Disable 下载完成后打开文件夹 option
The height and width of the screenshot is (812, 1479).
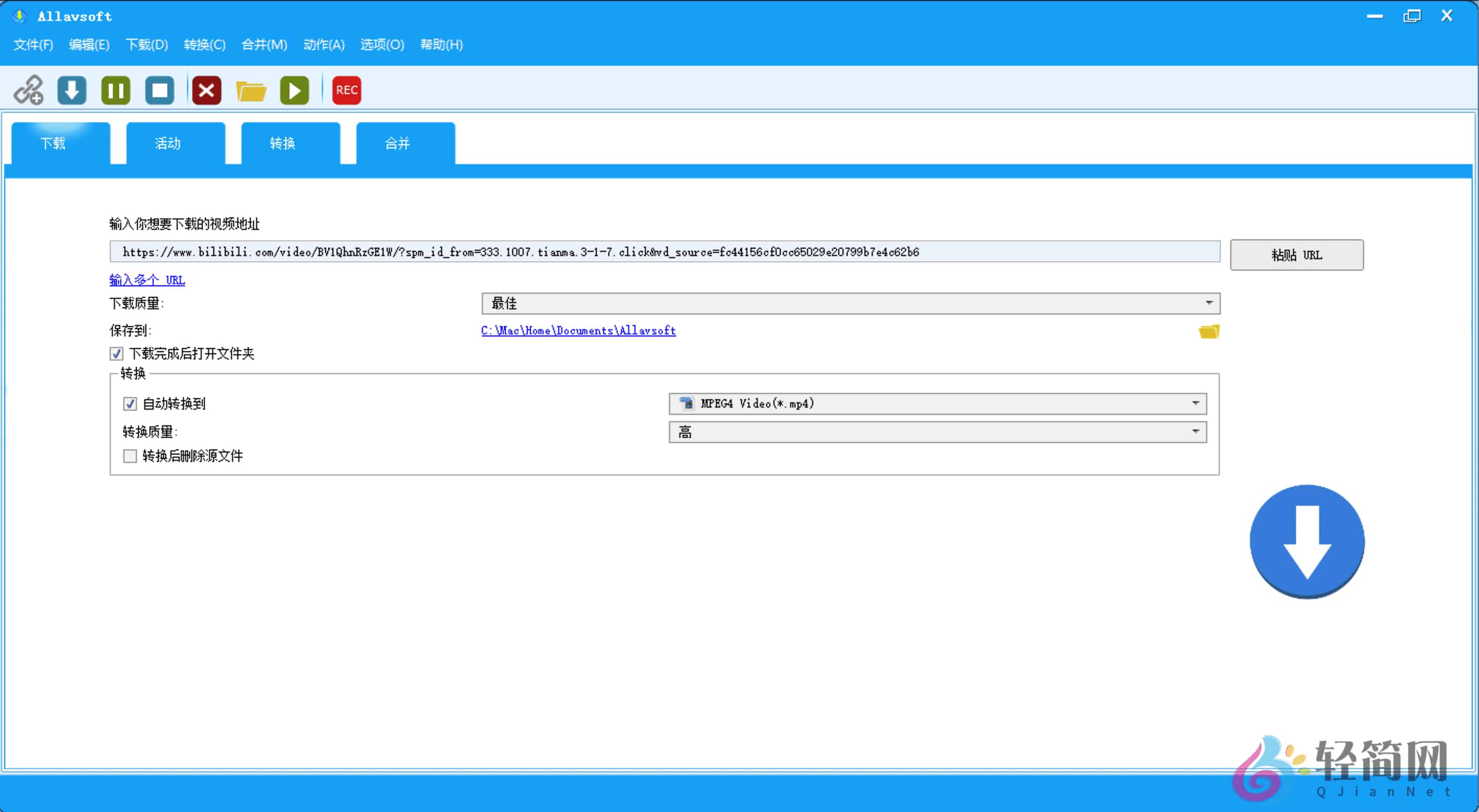(x=117, y=354)
